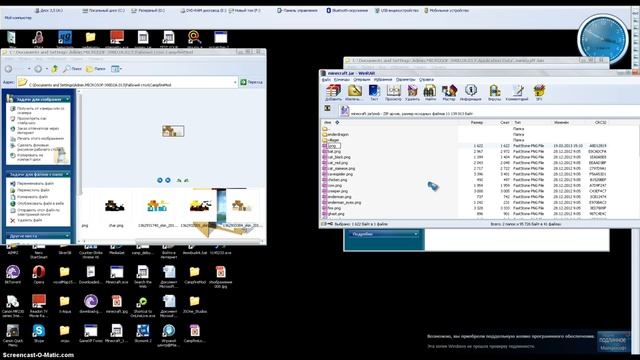Open the WinRAR Операции menu

(362, 80)
